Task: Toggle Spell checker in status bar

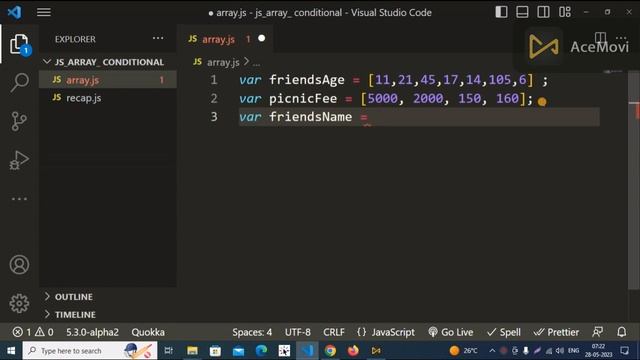Action: coord(504,332)
